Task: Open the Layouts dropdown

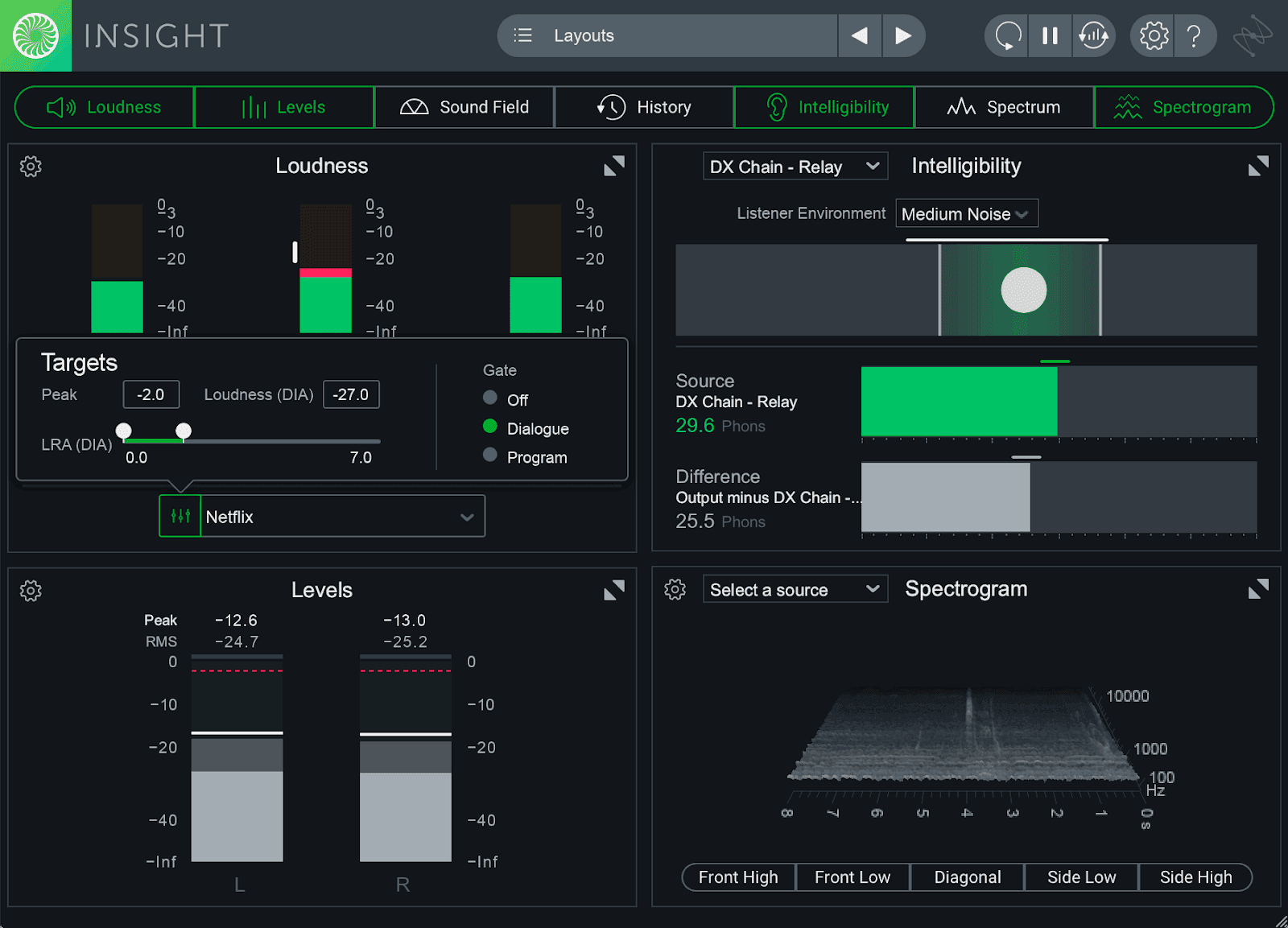Action: point(668,35)
